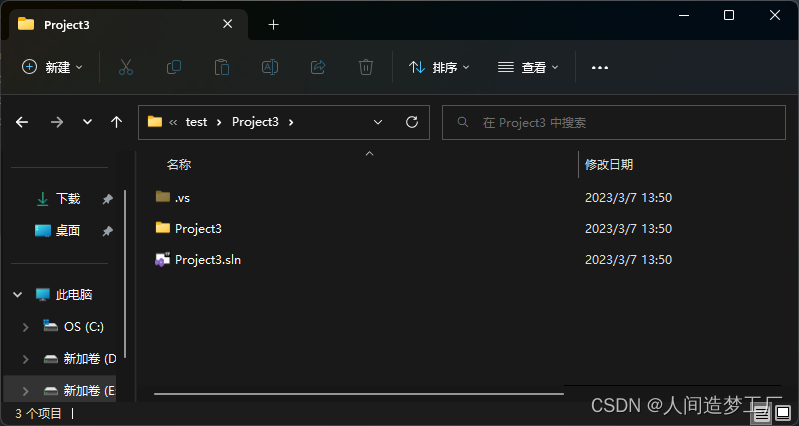Screen dimensions: 799x426
Task: Select This PC (此电脑) in sidebar
Action: pos(74,295)
